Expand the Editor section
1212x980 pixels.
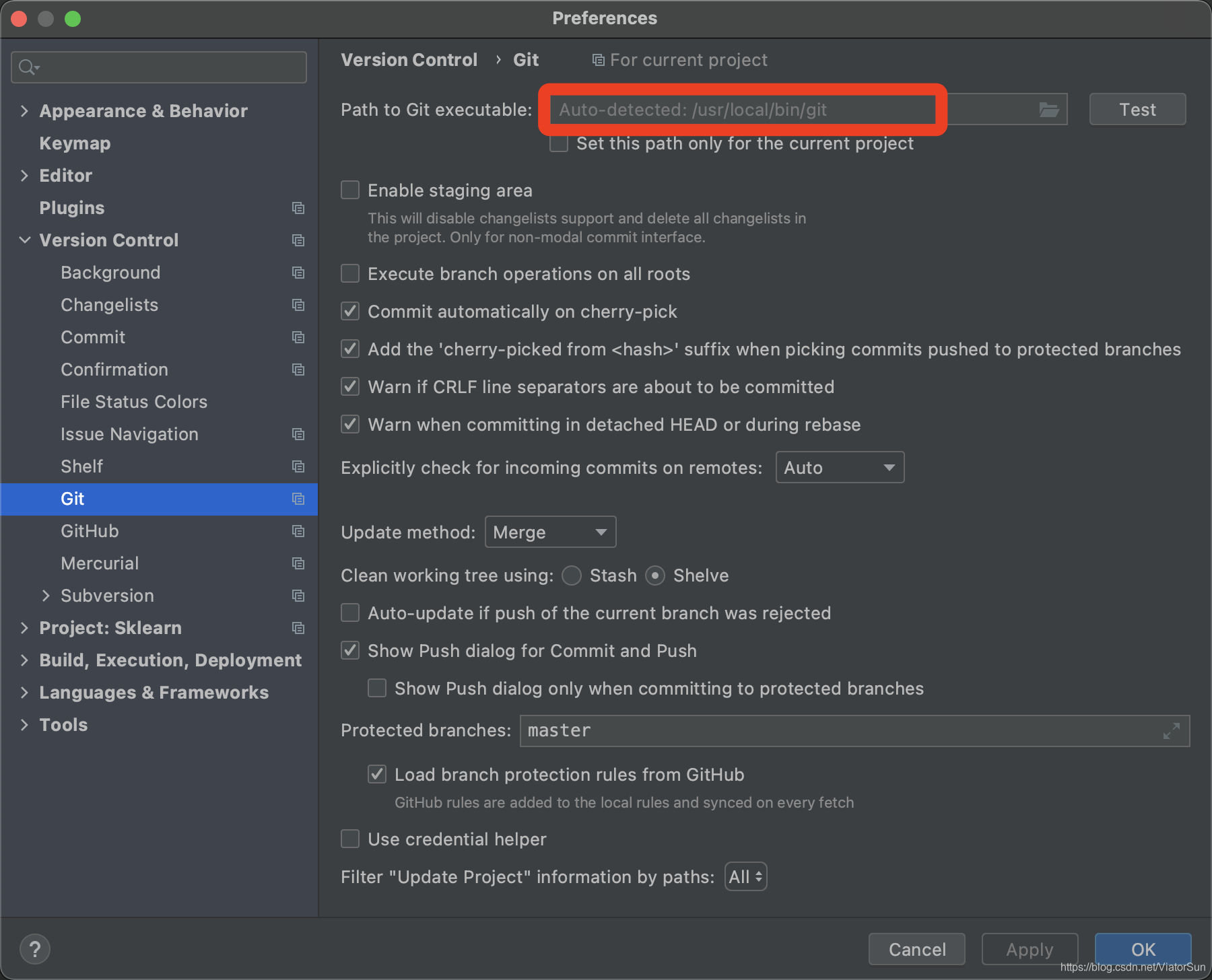tap(25, 176)
